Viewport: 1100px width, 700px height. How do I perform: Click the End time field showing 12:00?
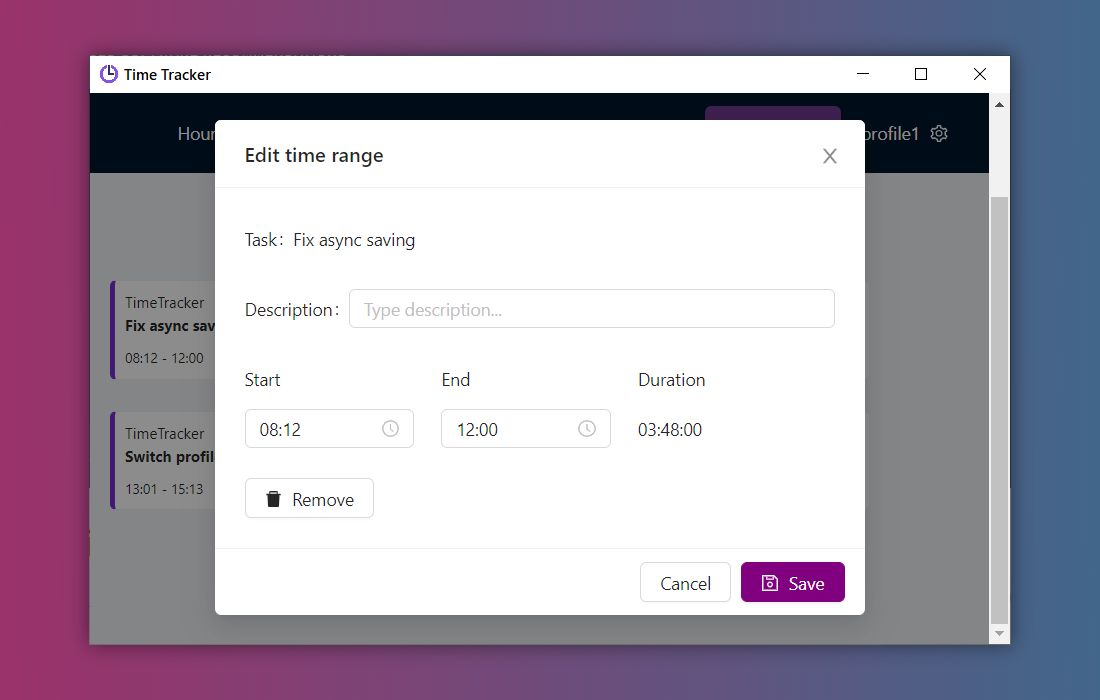click(525, 429)
